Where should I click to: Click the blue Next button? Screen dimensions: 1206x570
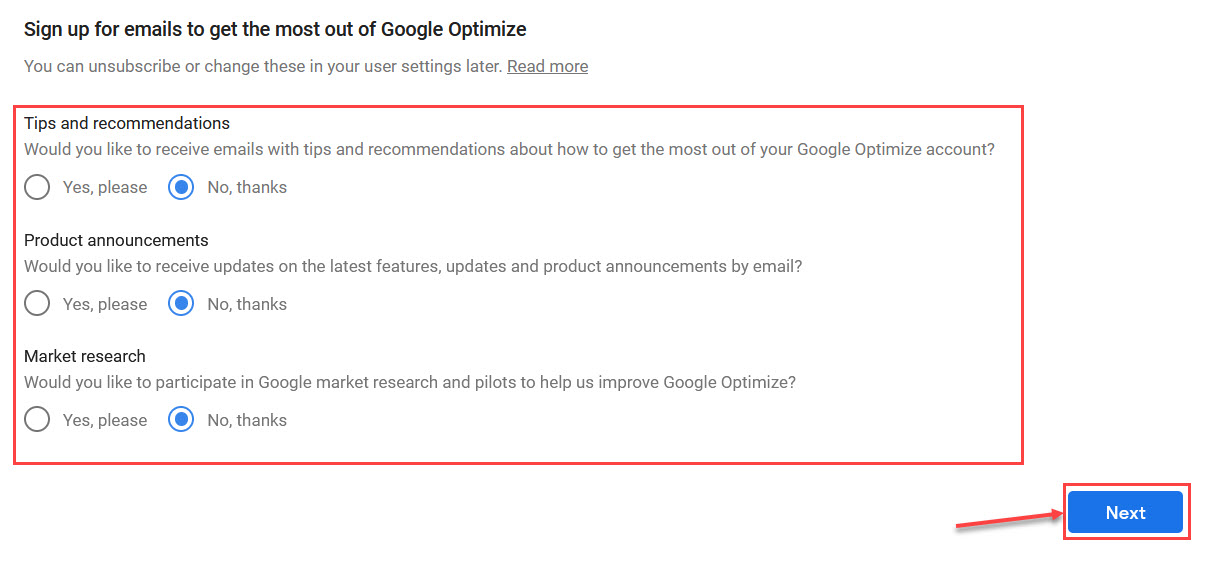1125,512
